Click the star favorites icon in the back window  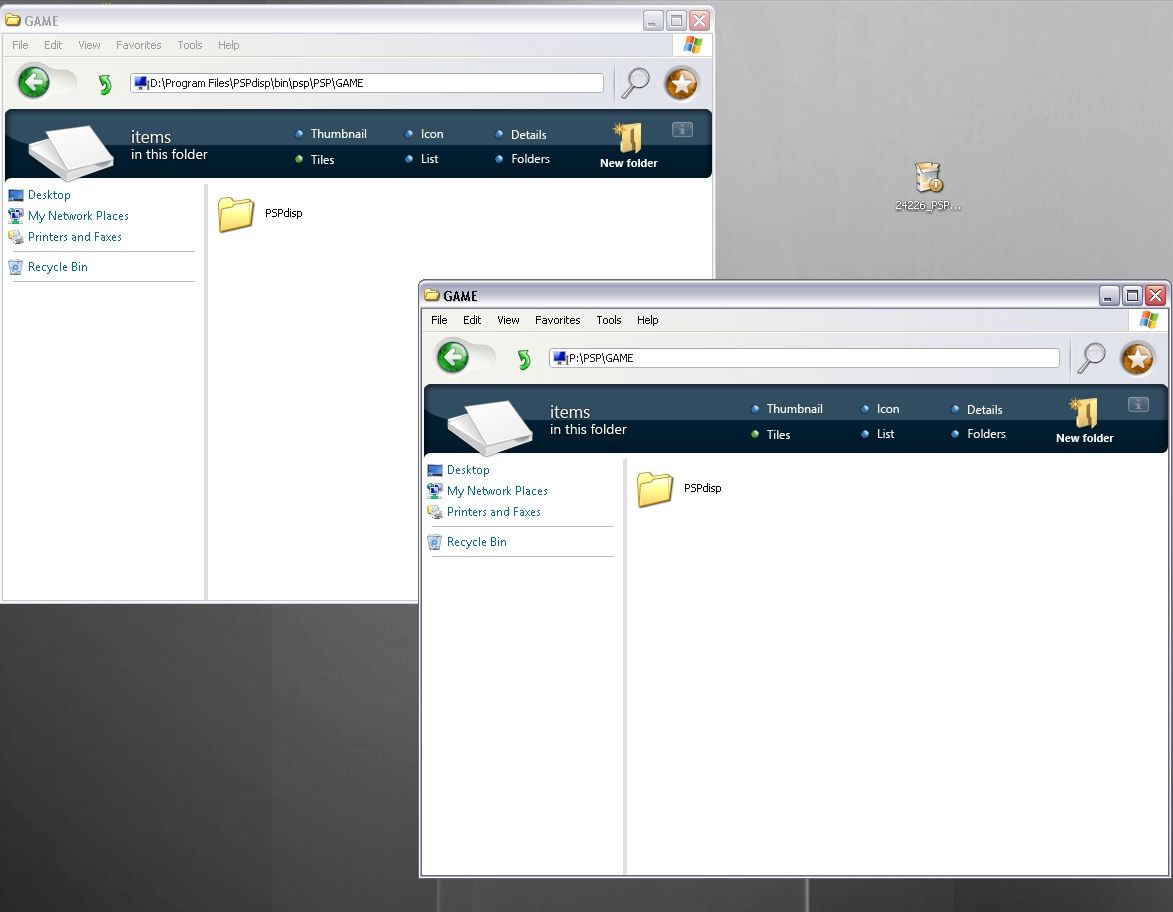[x=682, y=83]
